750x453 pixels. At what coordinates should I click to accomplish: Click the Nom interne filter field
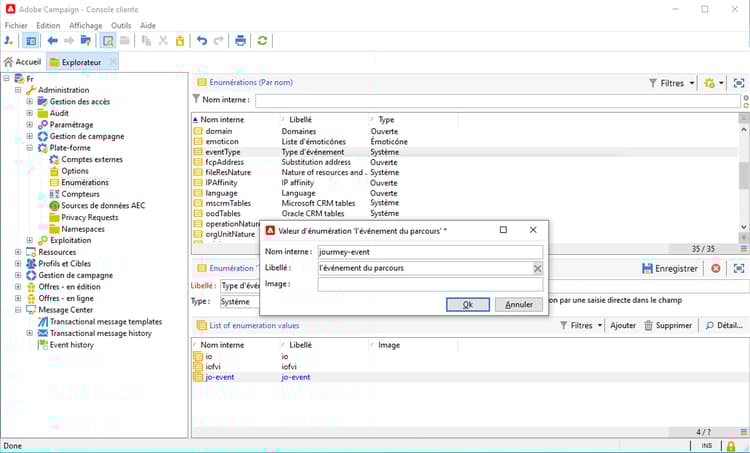[x=497, y=100]
